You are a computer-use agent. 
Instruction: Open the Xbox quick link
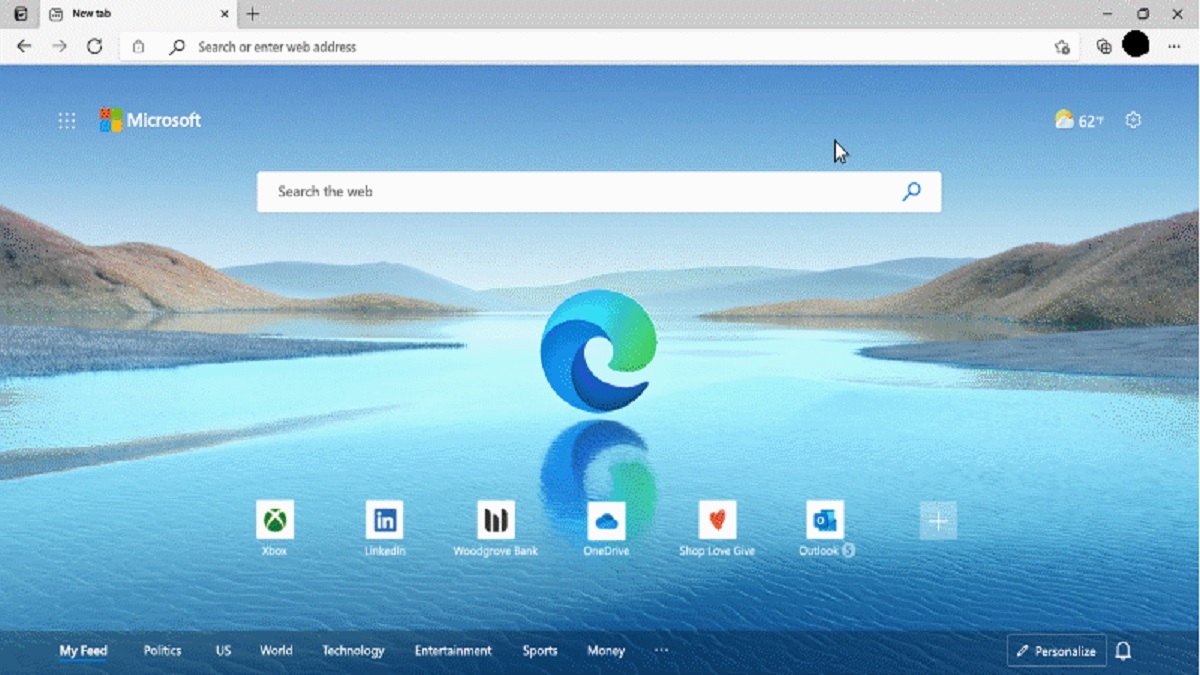click(274, 529)
